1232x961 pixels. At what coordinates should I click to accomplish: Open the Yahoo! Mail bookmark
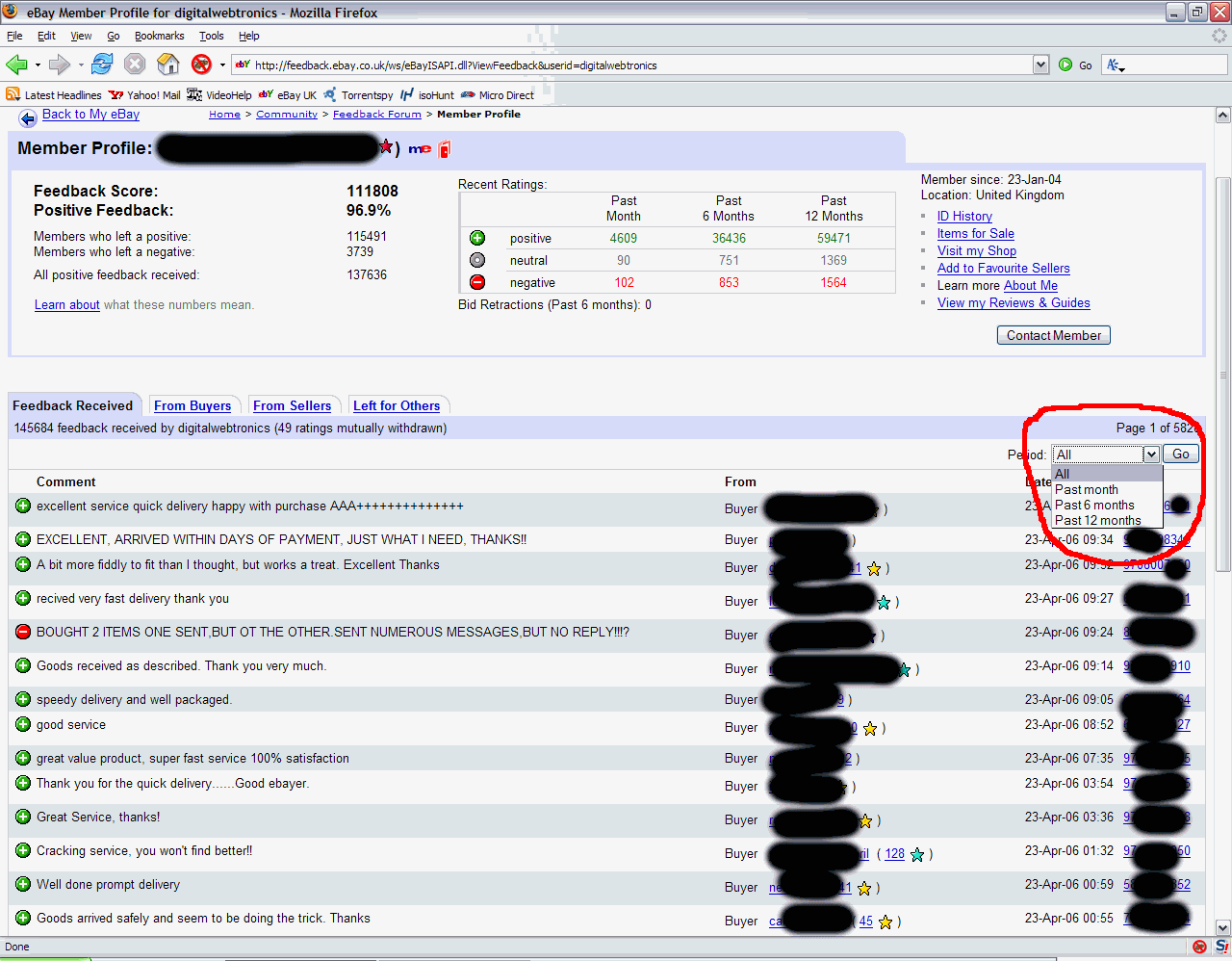coord(144,95)
